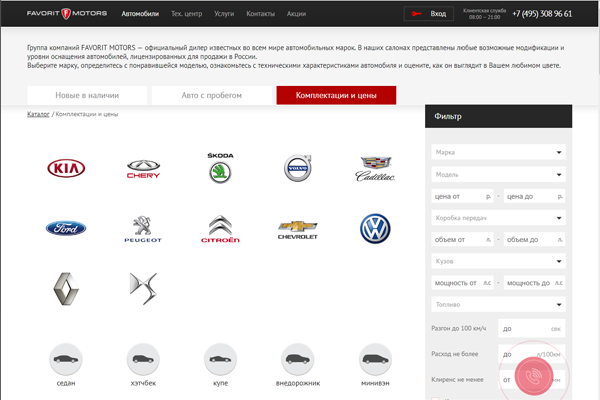The image size is (600, 400).
Task: Choose the Skoda brand logo
Action: [x=218, y=168]
